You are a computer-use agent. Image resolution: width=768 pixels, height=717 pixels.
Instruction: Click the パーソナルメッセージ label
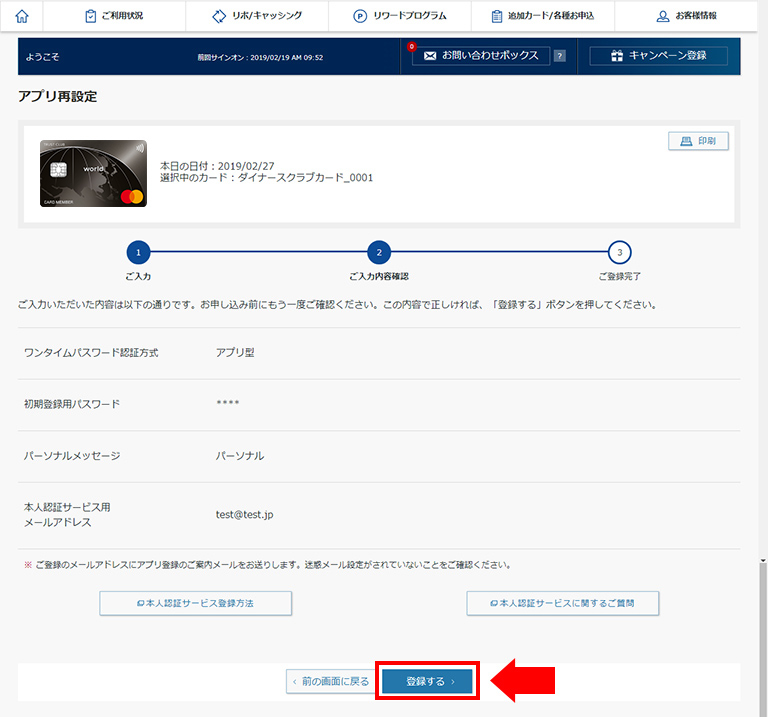[72, 456]
